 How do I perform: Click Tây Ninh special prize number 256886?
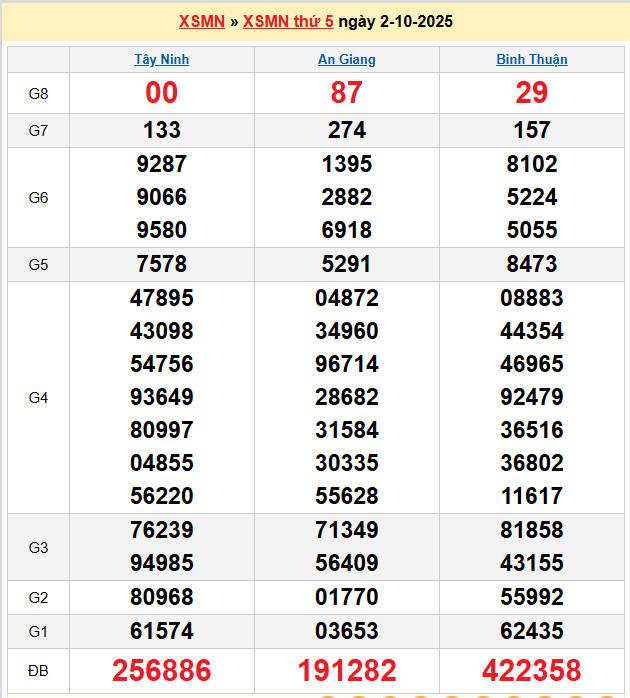coord(162,670)
